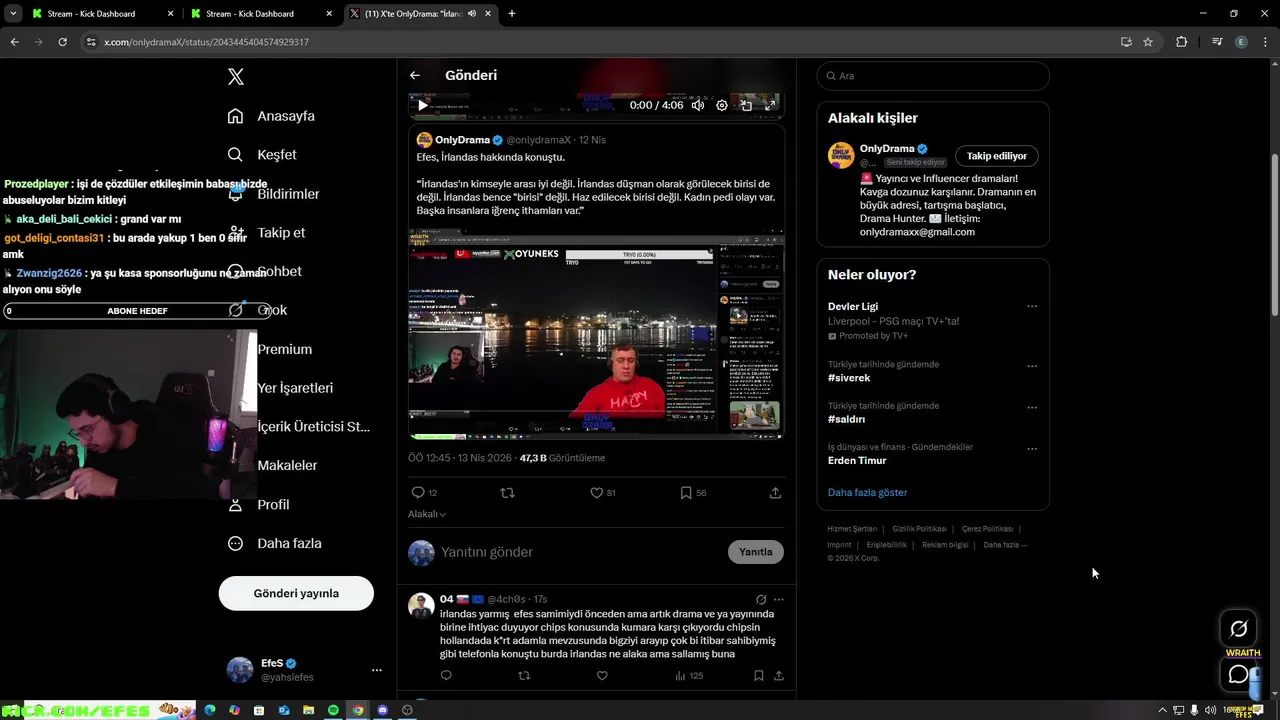Open Profil in the sidebar
1280x720 pixels.
click(258, 504)
